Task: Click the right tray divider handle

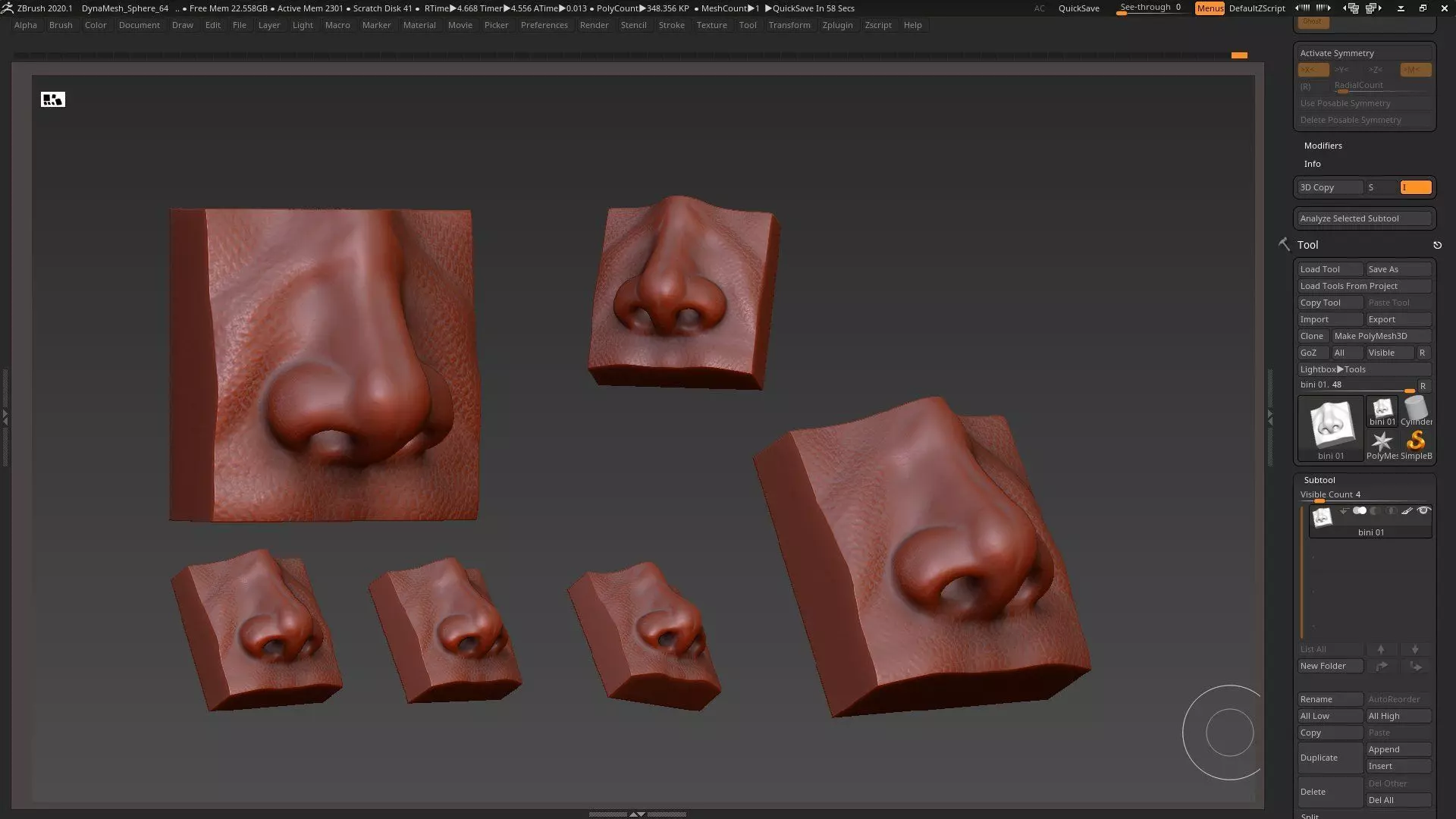Action: pos(1270,417)
